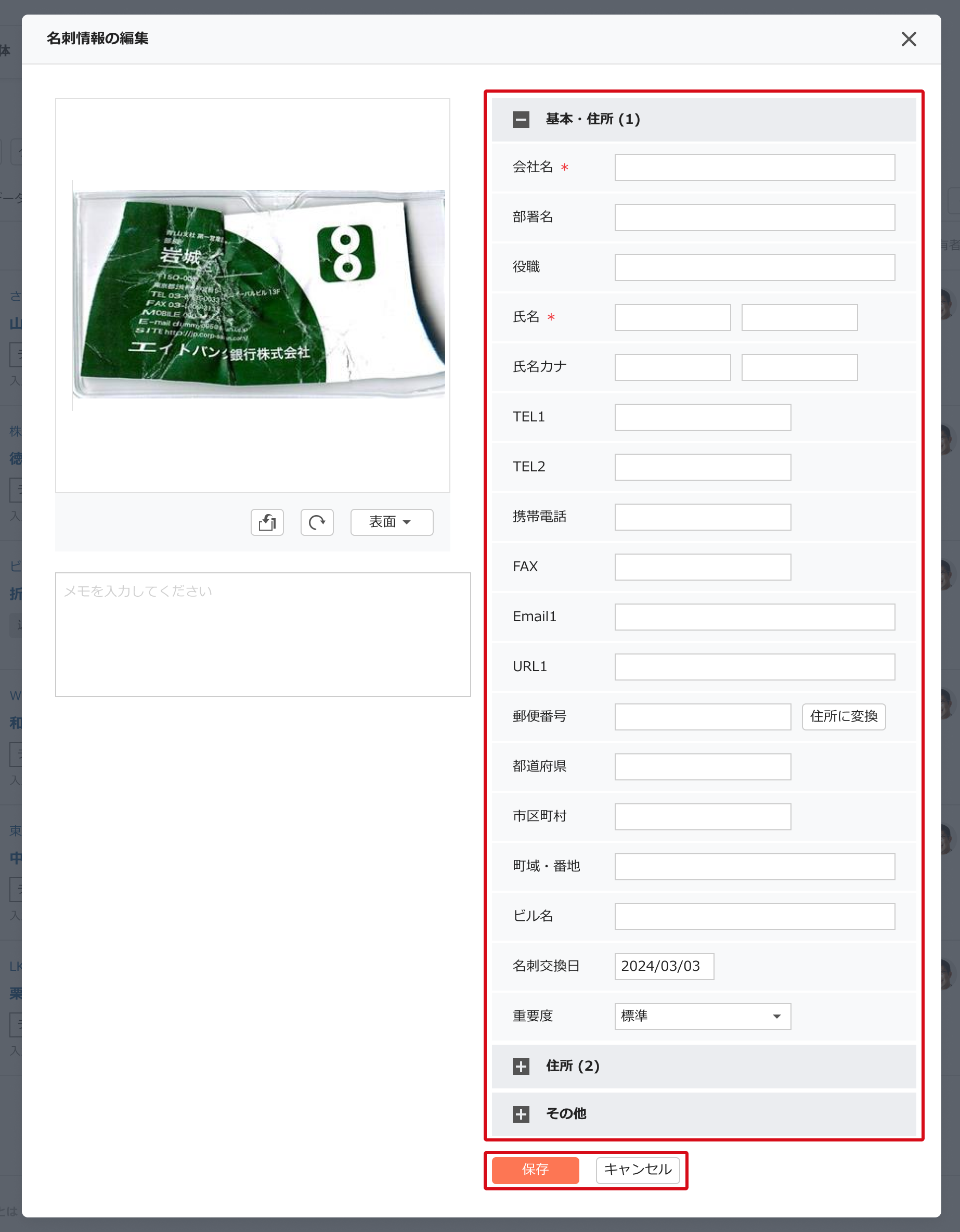
Task: Click the URL1 input field
Action: [x=754, y=667]
